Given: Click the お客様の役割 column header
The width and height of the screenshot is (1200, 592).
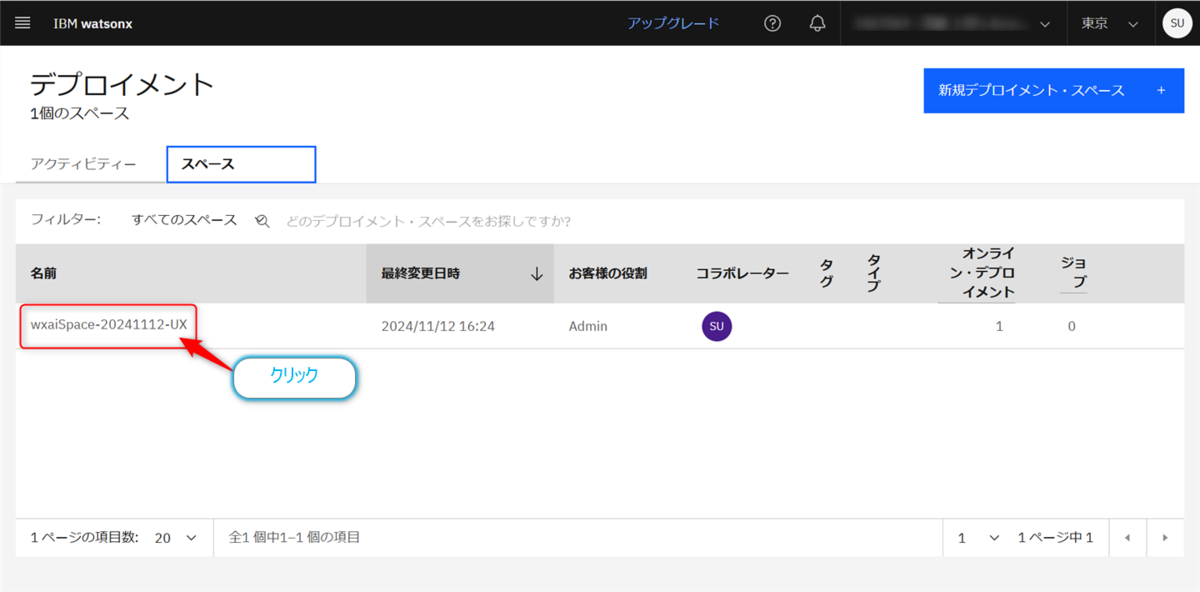Looking at the screenshot, I should pyautogui.click(x=608, y=273).
